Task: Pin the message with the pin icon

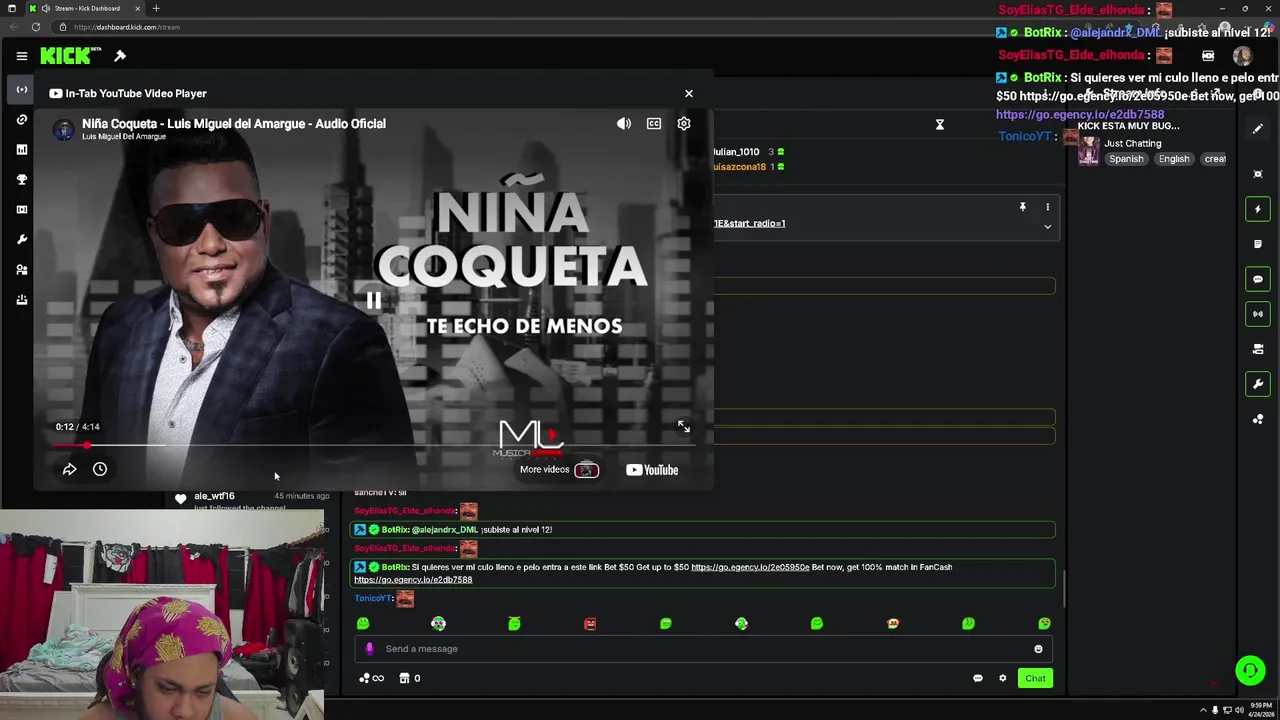Action: (1022, 207)
